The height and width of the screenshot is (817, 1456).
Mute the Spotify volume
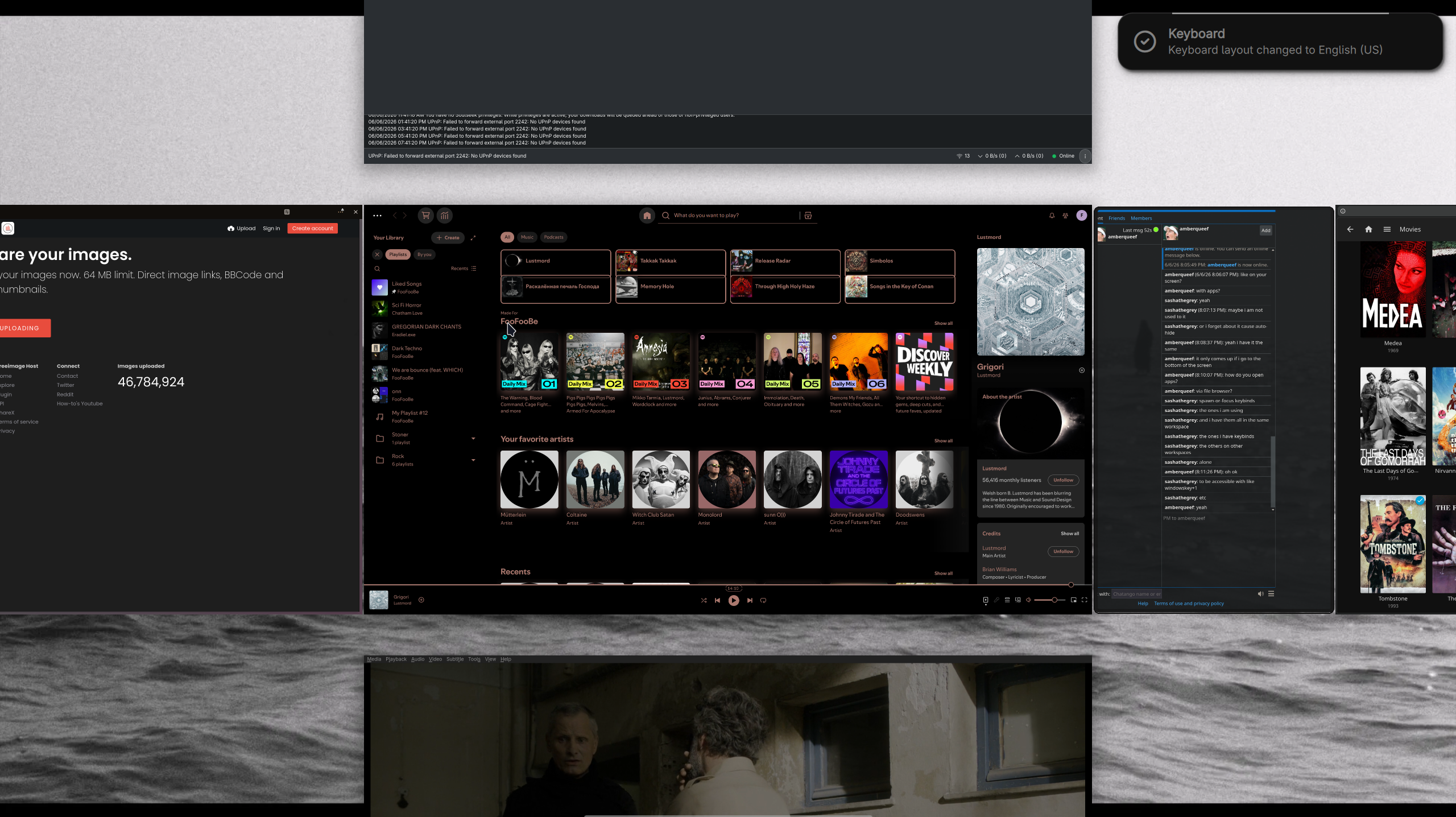1028,600
